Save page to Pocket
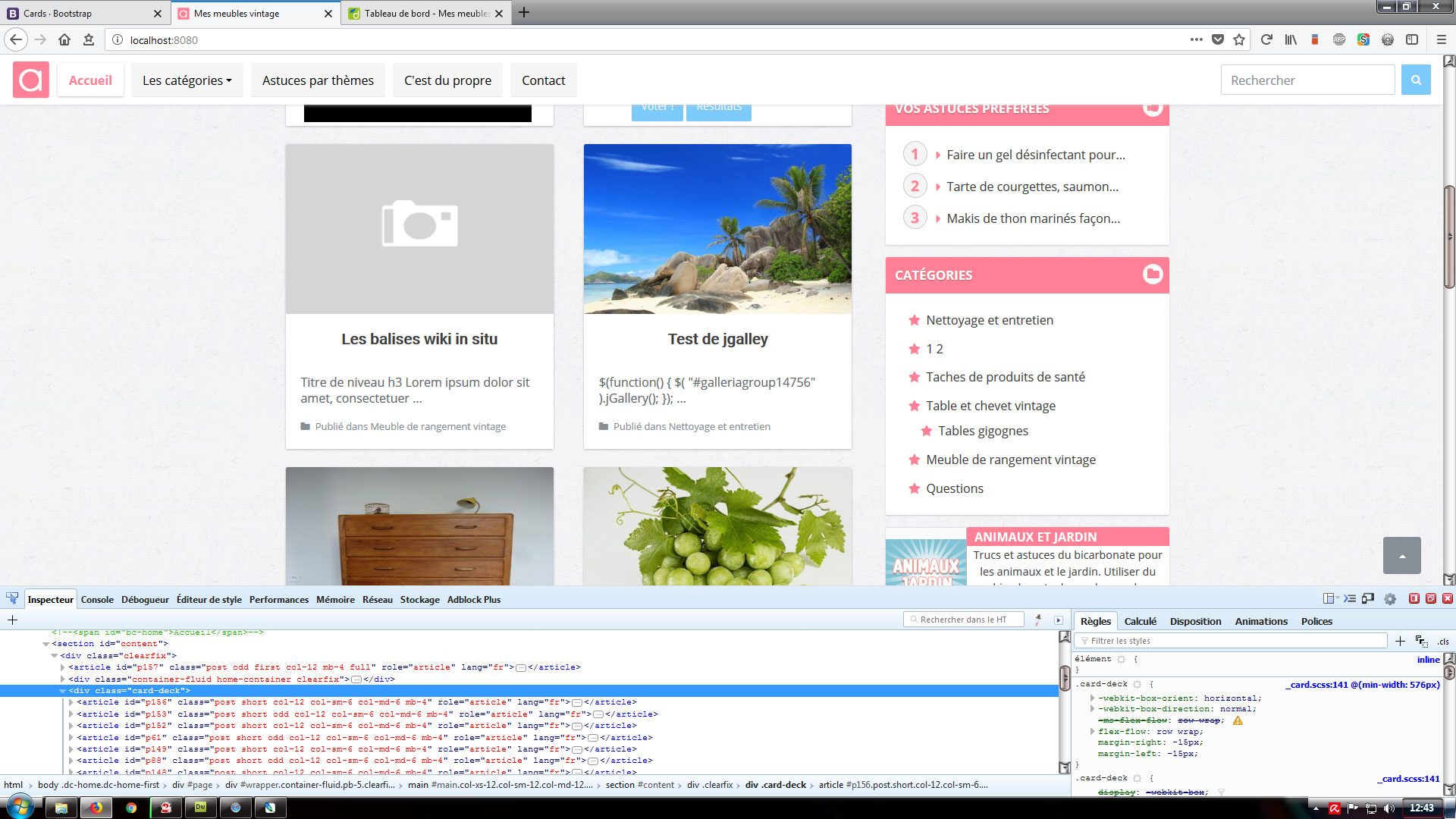Image resolution: width=1456 pixels, height=819 pixels. (1218, 39)
